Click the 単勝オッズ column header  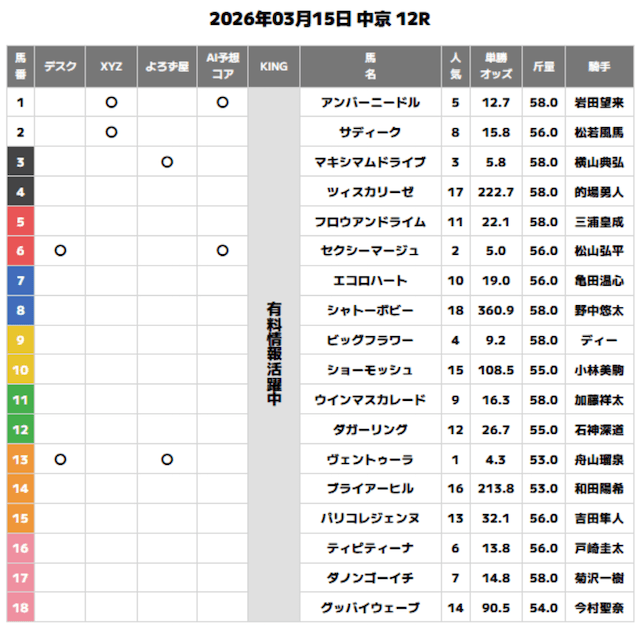pos(496,67)
